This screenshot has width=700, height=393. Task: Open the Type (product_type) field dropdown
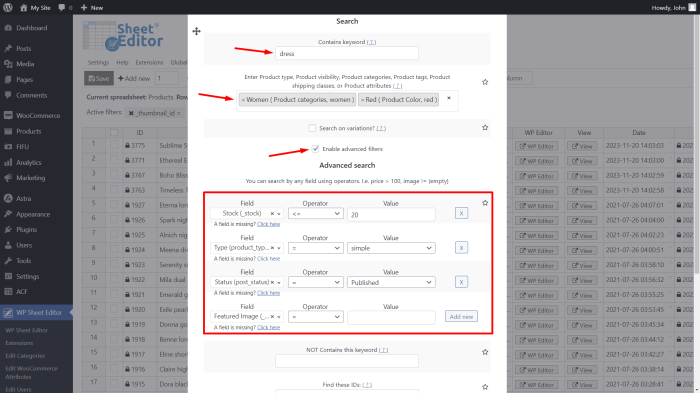tap(246, 248)
